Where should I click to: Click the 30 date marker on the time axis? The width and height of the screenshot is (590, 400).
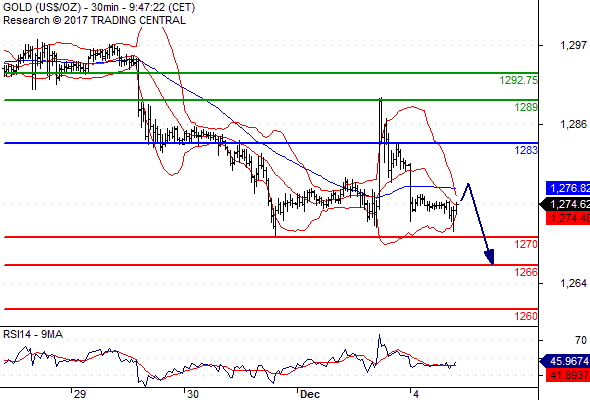[193, 394]
